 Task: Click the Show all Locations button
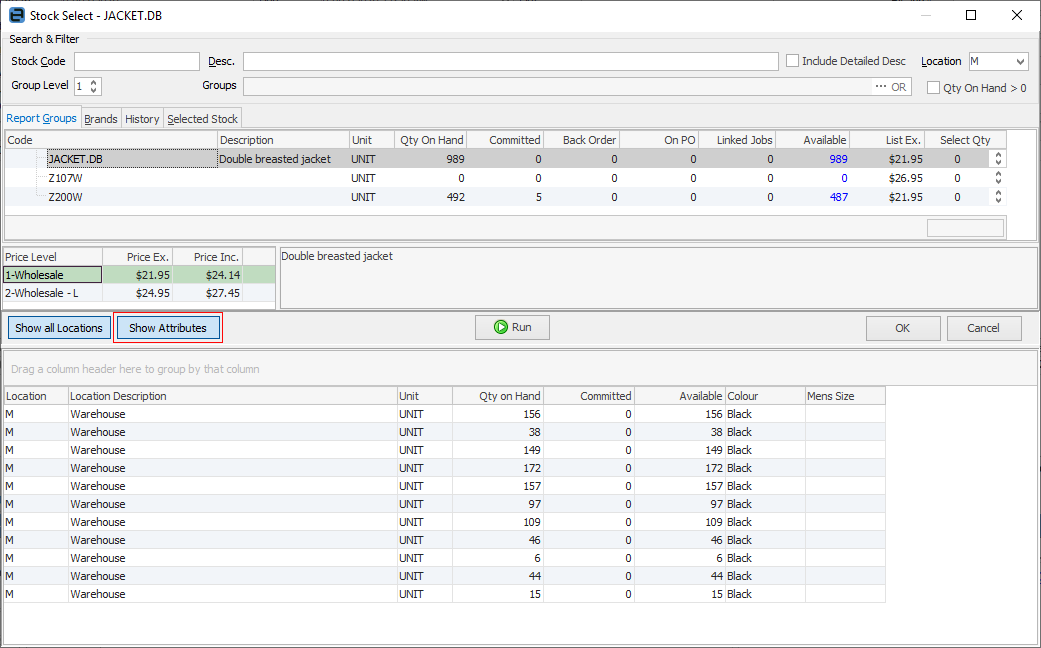click(x=59, y=327)
